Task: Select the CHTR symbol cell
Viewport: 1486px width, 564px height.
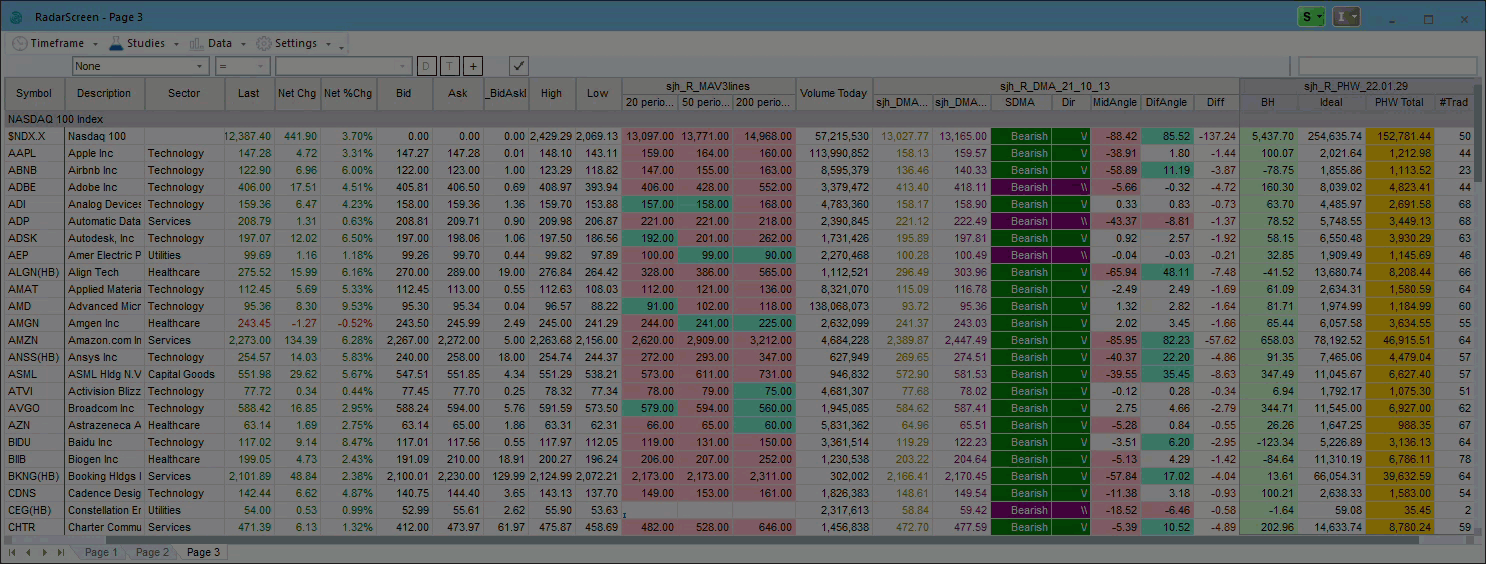Action: (34, 527)
